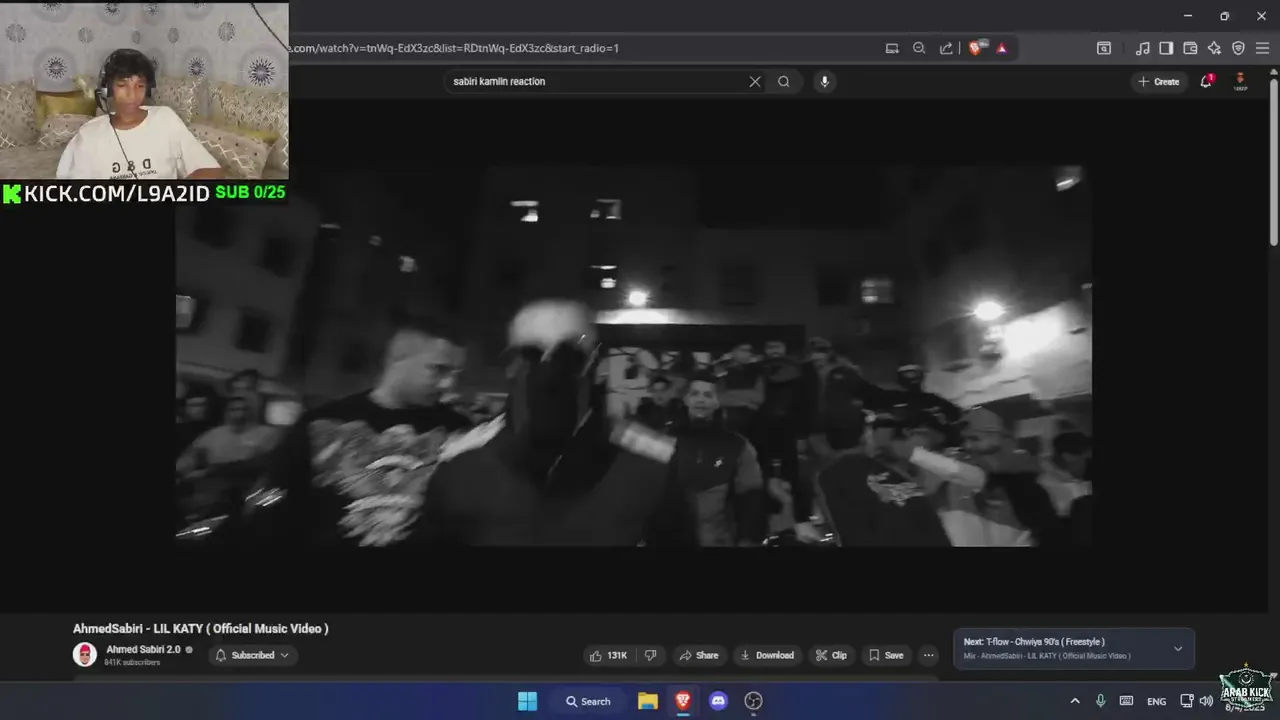Start voice search with the microphone
The height and width of the screenshot is (720, 1280).
point(824,82)
